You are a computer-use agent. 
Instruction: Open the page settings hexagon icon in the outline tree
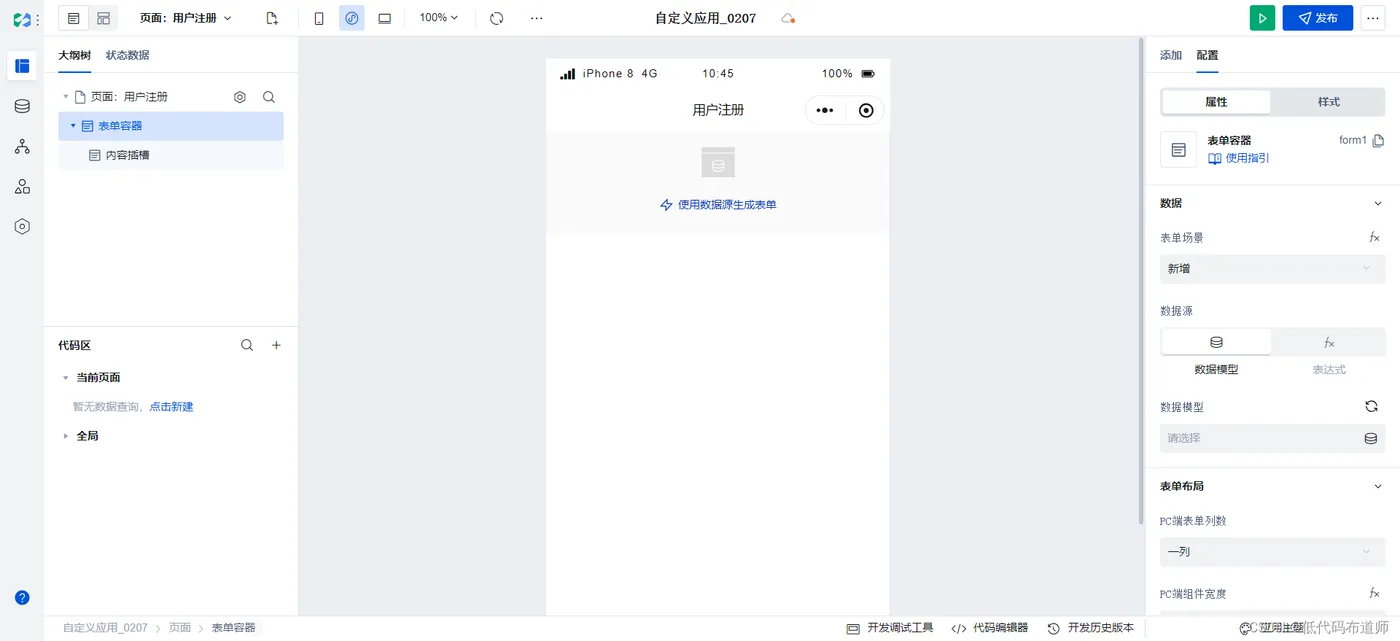[x=240, y=97]
